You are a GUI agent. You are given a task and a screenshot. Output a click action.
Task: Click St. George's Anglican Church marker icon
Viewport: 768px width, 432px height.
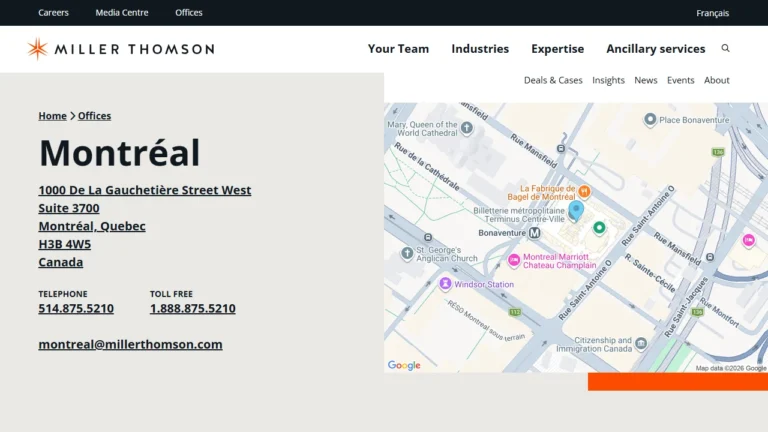(407, 253)
